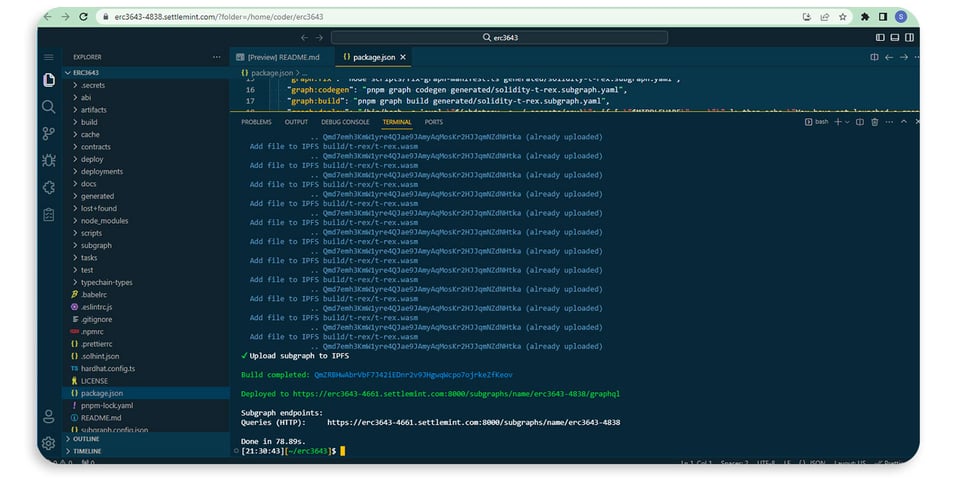Collapse the ERC3643 root folder
Screen dimensions: 954x494
point(145,72)
